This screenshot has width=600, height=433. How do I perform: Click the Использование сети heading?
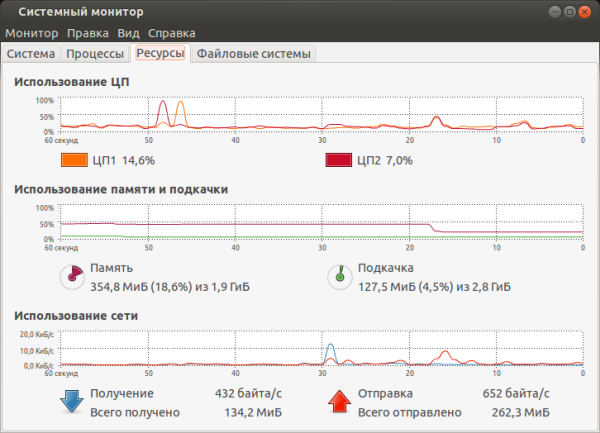(76, 316)
